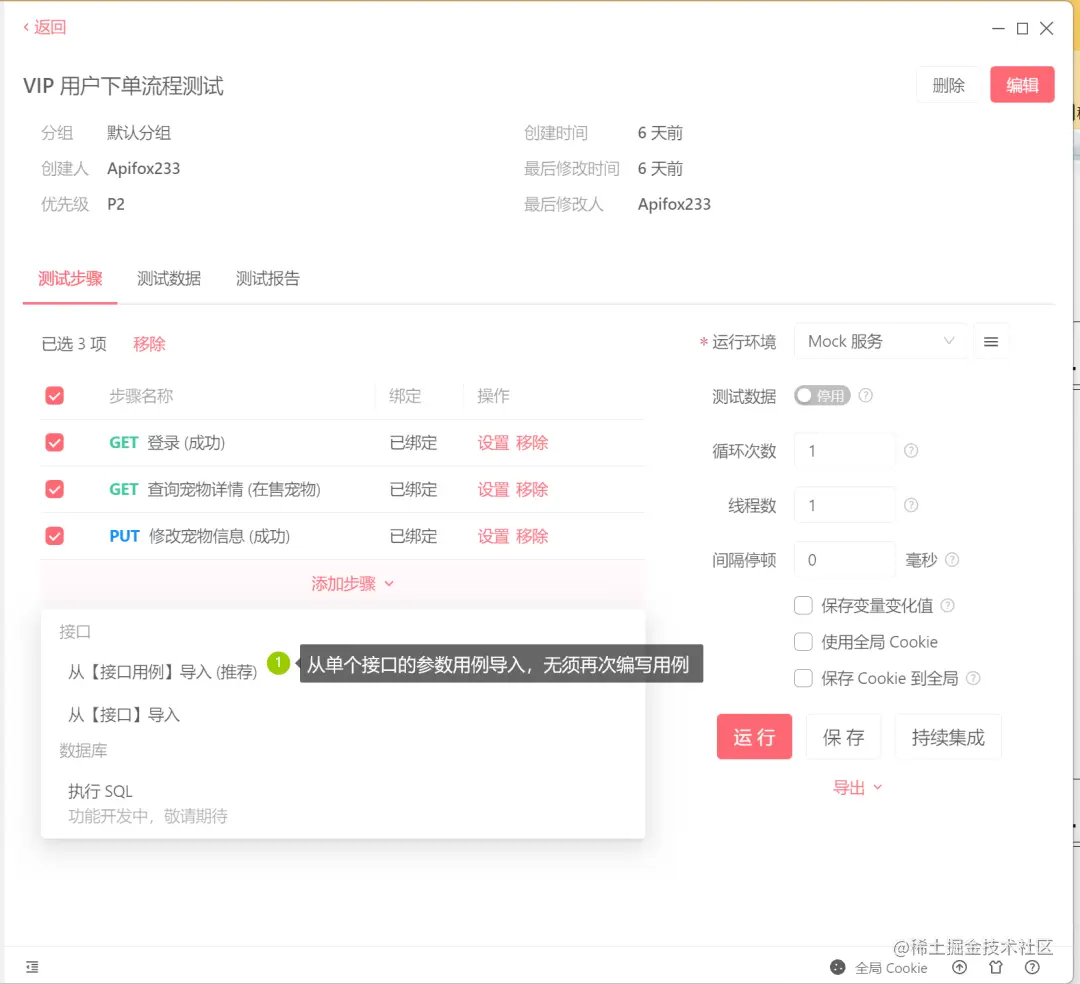Switch to 测试步骤 tab
The width and height of the screenshot is (1080, 984).
coord(70,279)
